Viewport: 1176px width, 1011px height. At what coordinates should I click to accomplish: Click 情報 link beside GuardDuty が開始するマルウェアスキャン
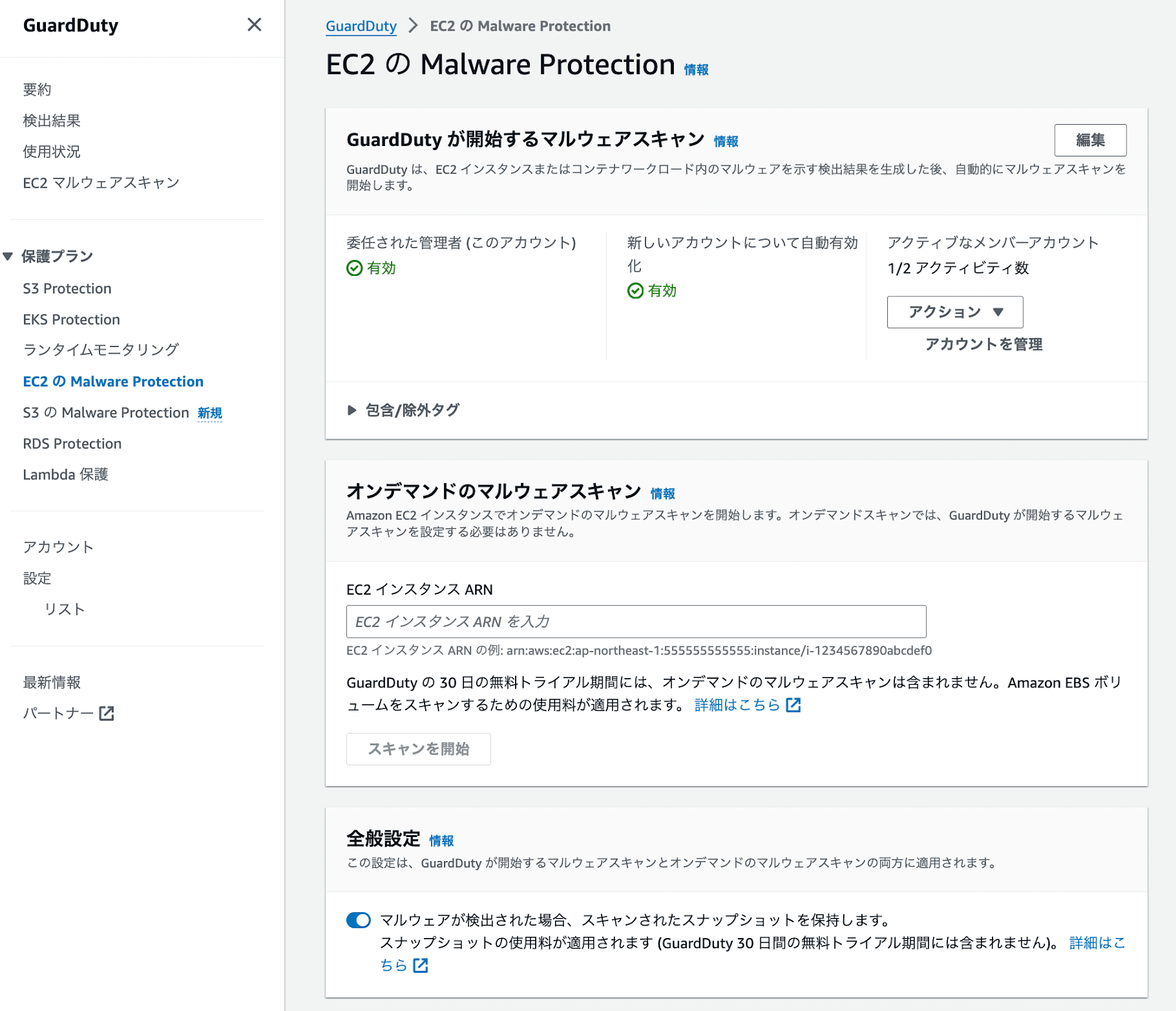click(x=726, y=141)
